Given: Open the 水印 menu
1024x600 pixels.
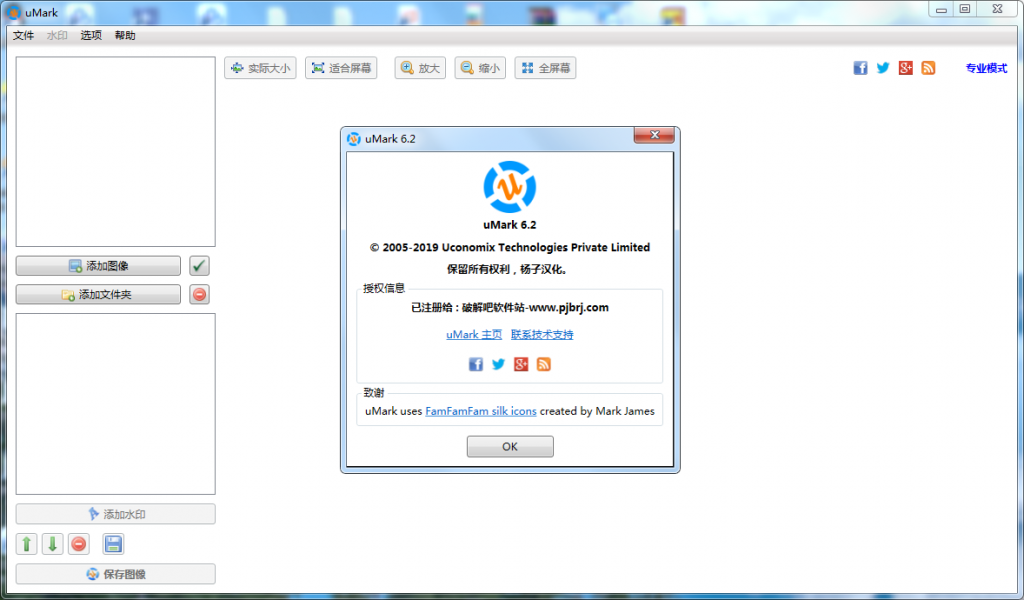Looking at the screenshot, I should 57,35.
